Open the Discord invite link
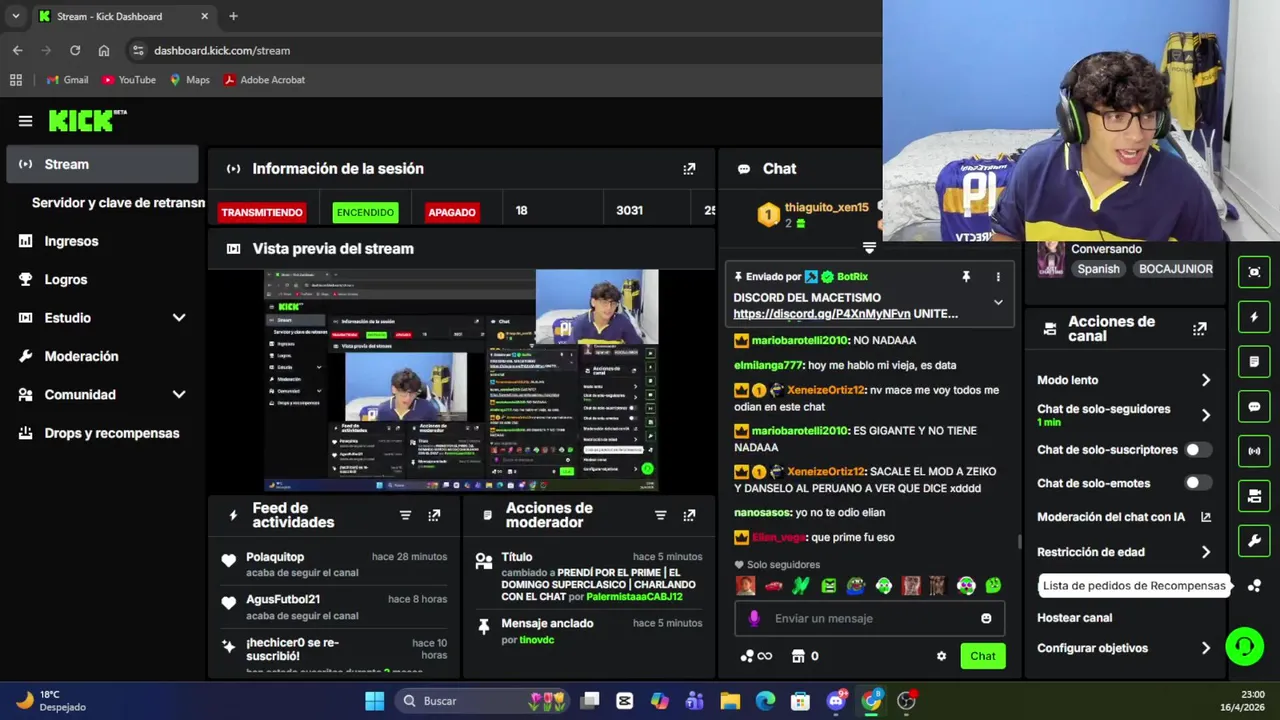The width and height of the screenshot is (1280, 720). point(821,314)
